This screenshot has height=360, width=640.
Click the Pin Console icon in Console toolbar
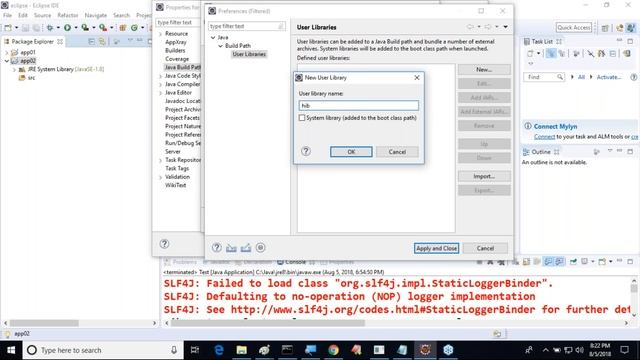coord(573,262)
